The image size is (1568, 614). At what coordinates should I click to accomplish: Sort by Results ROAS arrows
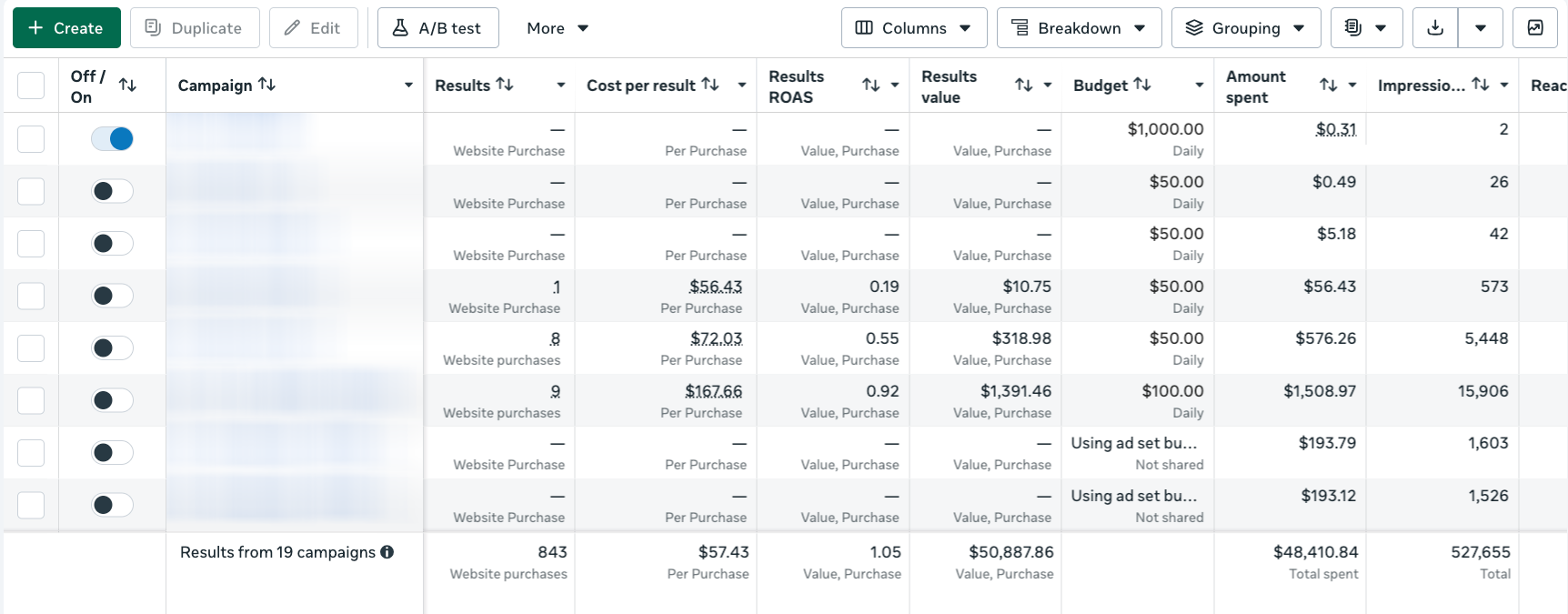click(x=871, y=85)
